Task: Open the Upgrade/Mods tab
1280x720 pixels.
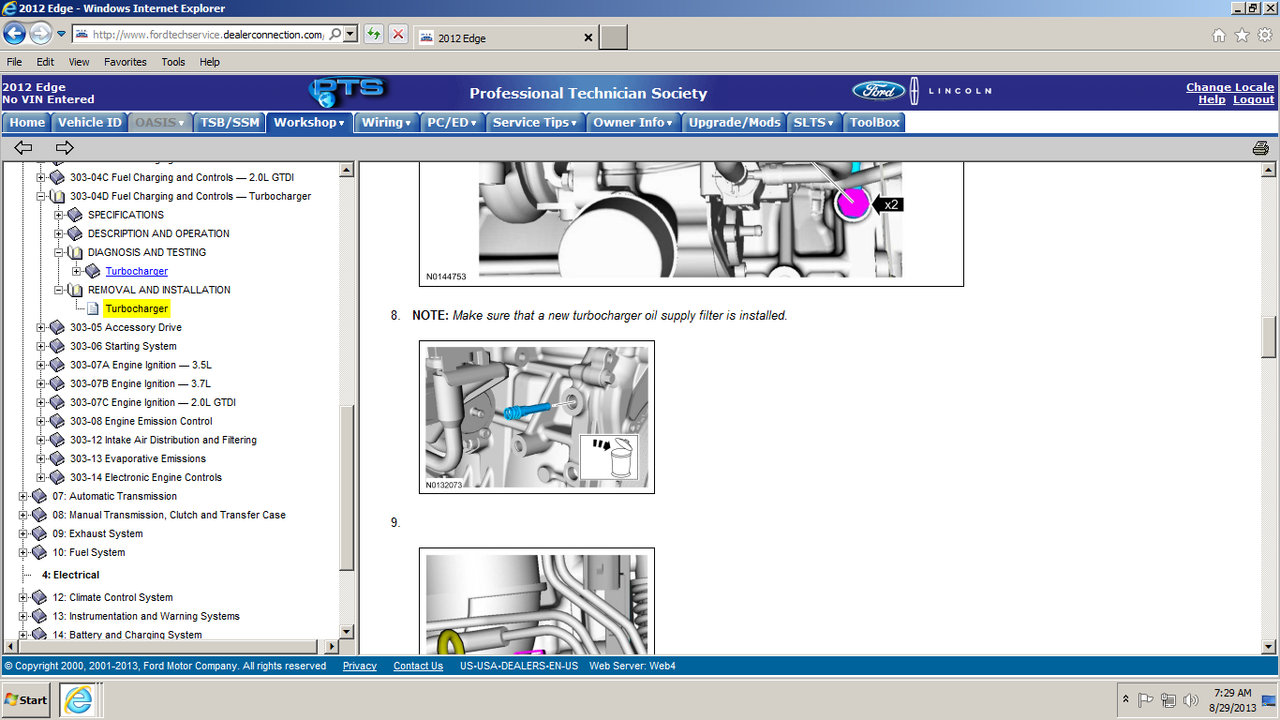Action: [x=734, y=123]
